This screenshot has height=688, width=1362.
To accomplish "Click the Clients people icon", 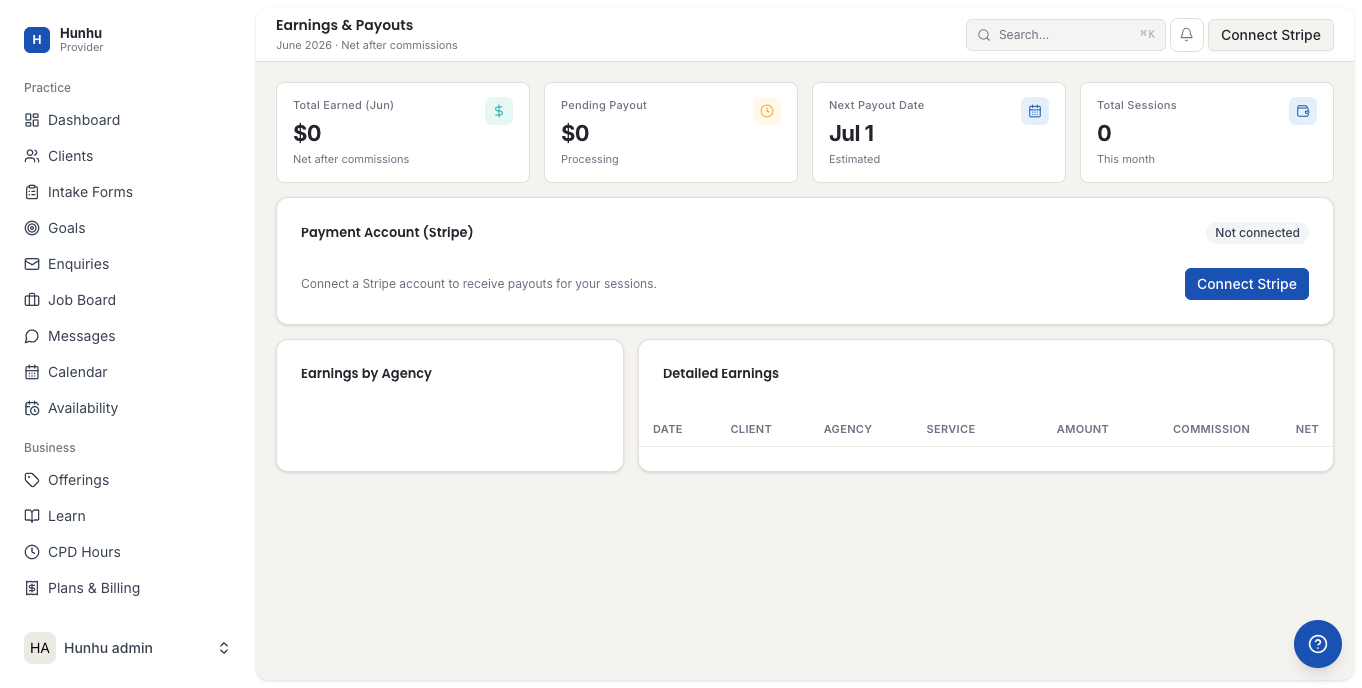I will 32,156.
